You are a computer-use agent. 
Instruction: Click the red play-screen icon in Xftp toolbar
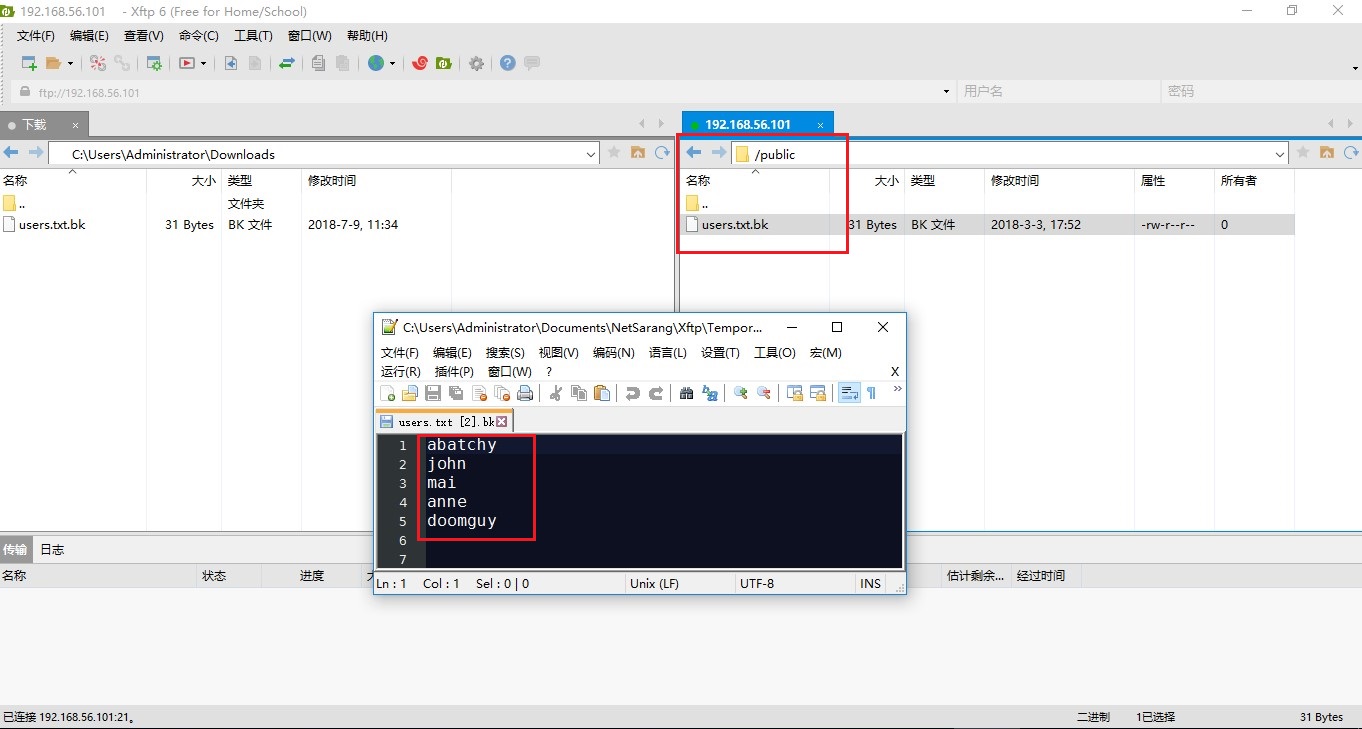click(187, 63)
